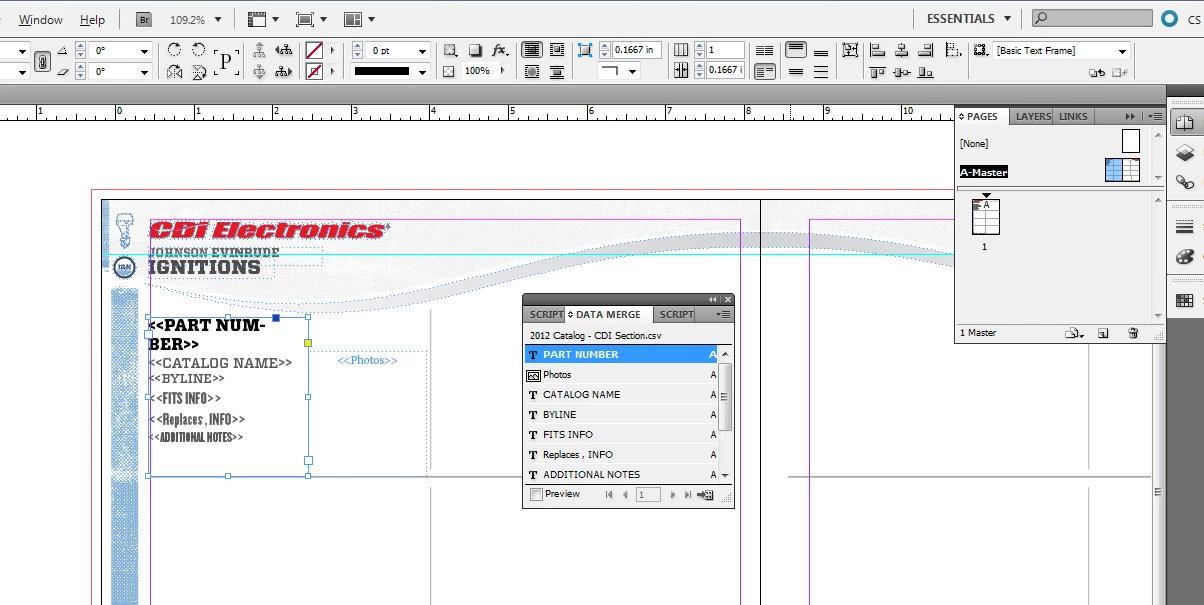The height and width of the screenshot is (605, 1204).
Task: Click create merged document icon
Action: click(705, 495)
